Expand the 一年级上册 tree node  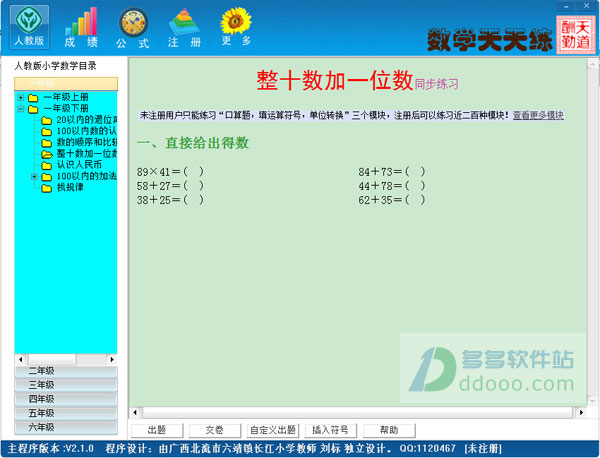(21, 98)
